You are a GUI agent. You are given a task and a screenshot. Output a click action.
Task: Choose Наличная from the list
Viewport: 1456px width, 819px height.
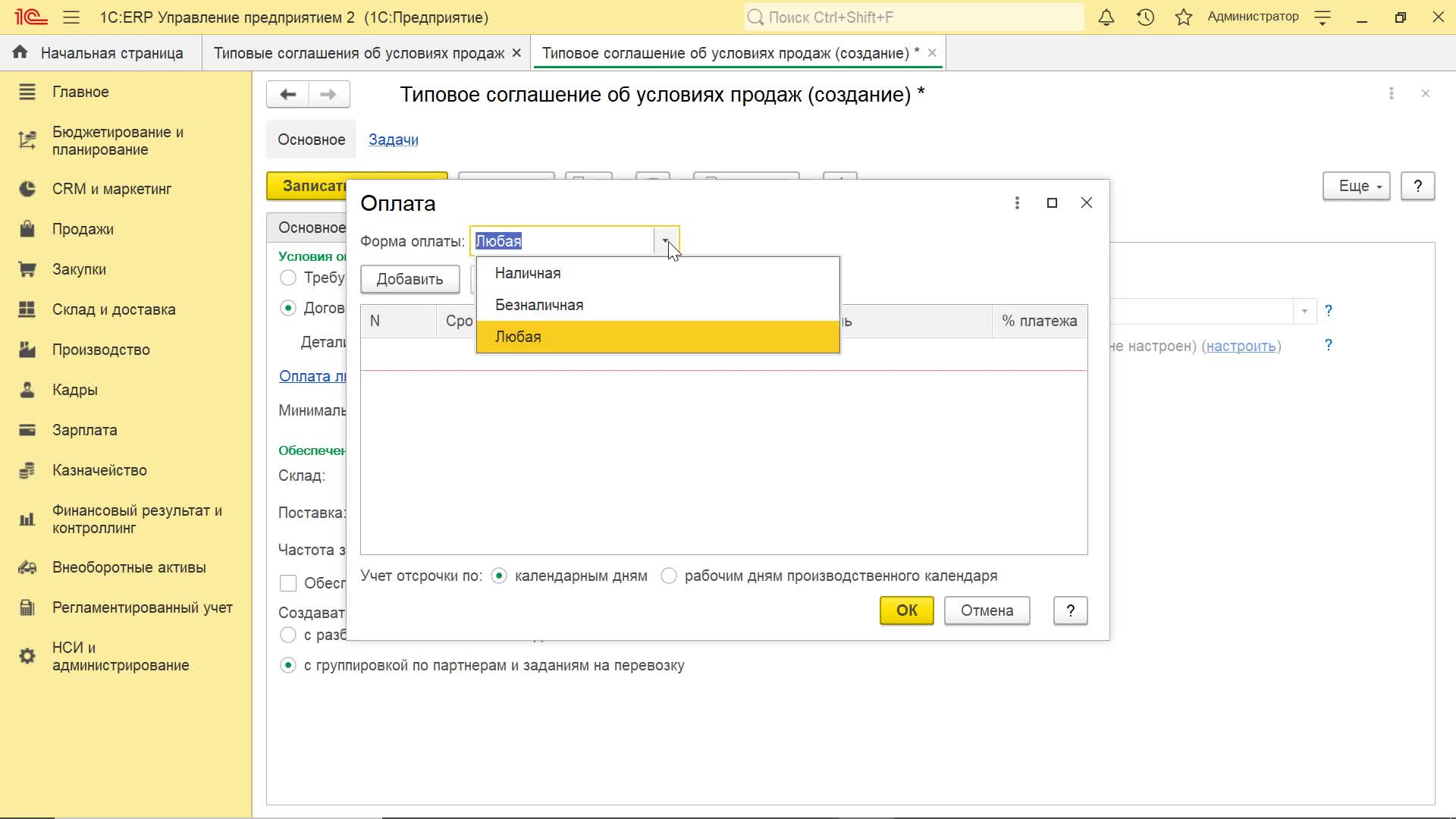tap(657, 273)
